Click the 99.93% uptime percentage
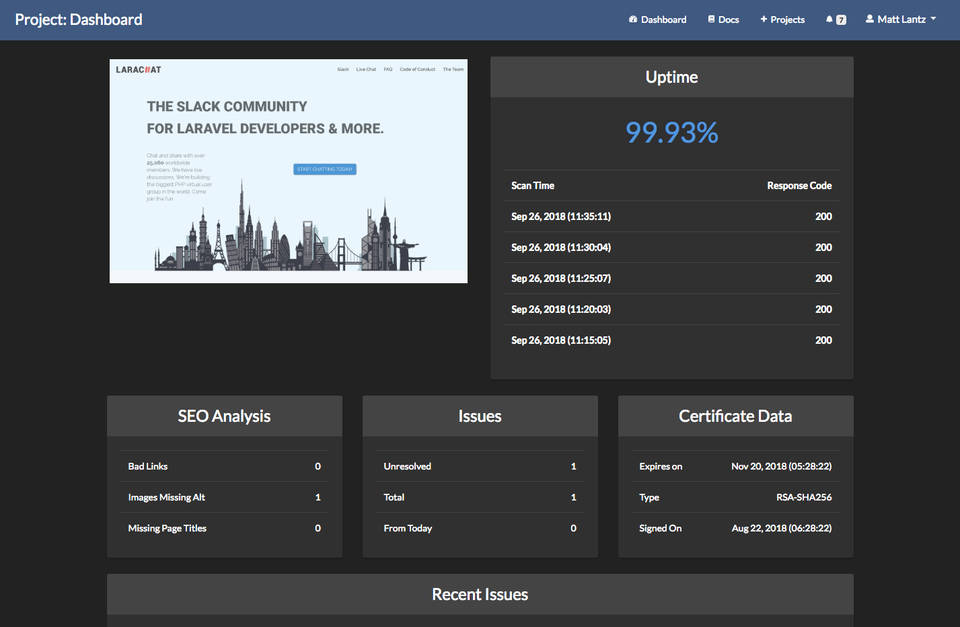The width and height of the screenshot is (960, 627). pyautogui.click(x=671, y=132)
